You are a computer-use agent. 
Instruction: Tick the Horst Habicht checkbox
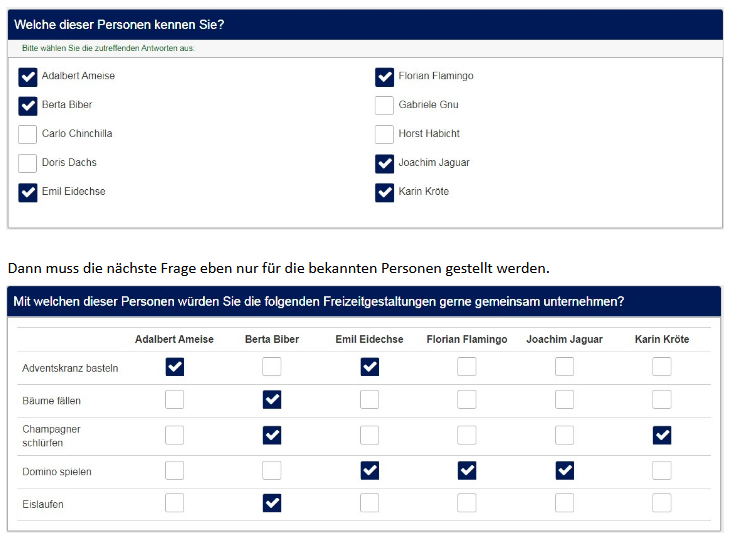(384, 134)
